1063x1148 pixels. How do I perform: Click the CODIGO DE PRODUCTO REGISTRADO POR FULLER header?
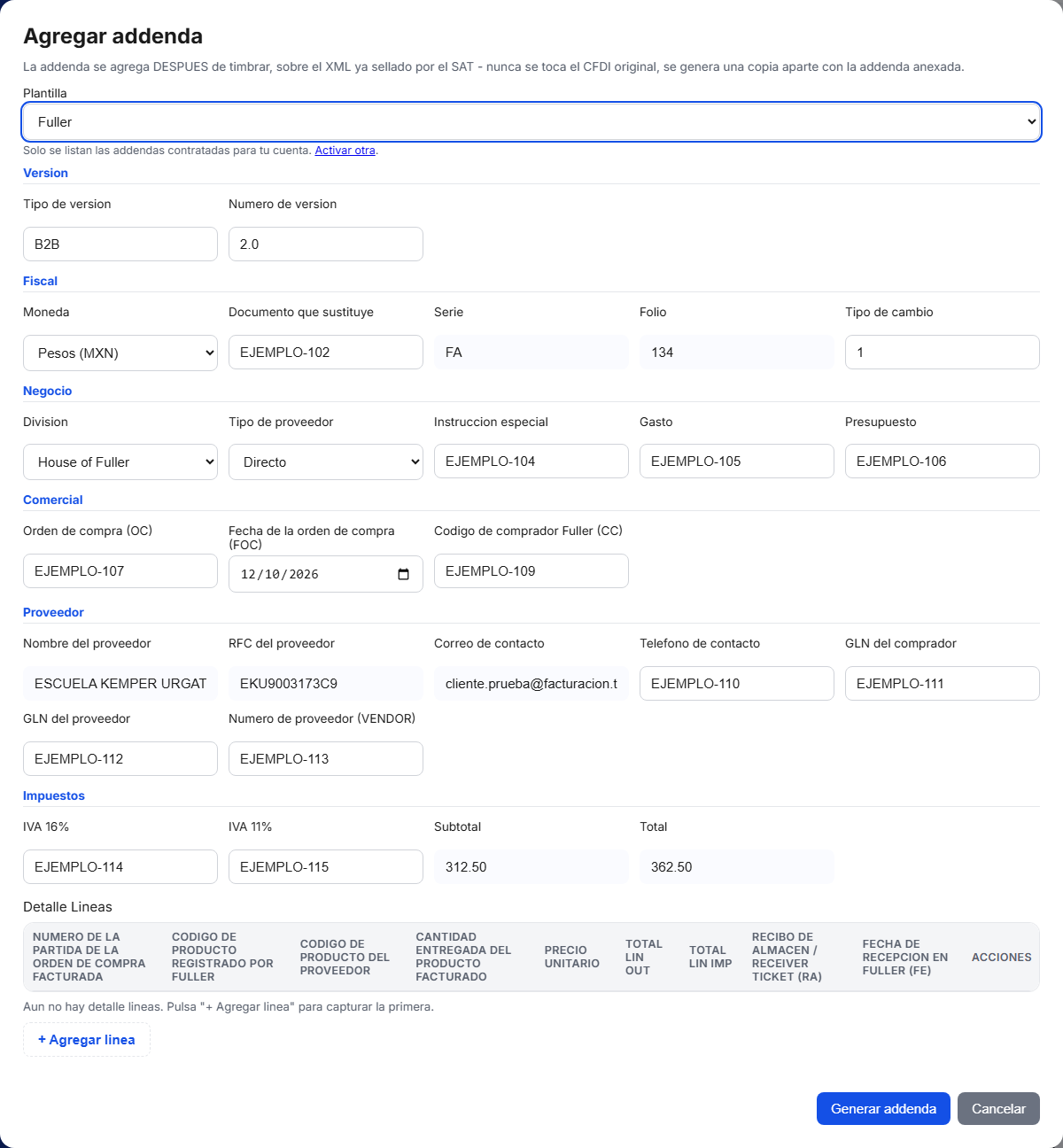pos(222,957)
